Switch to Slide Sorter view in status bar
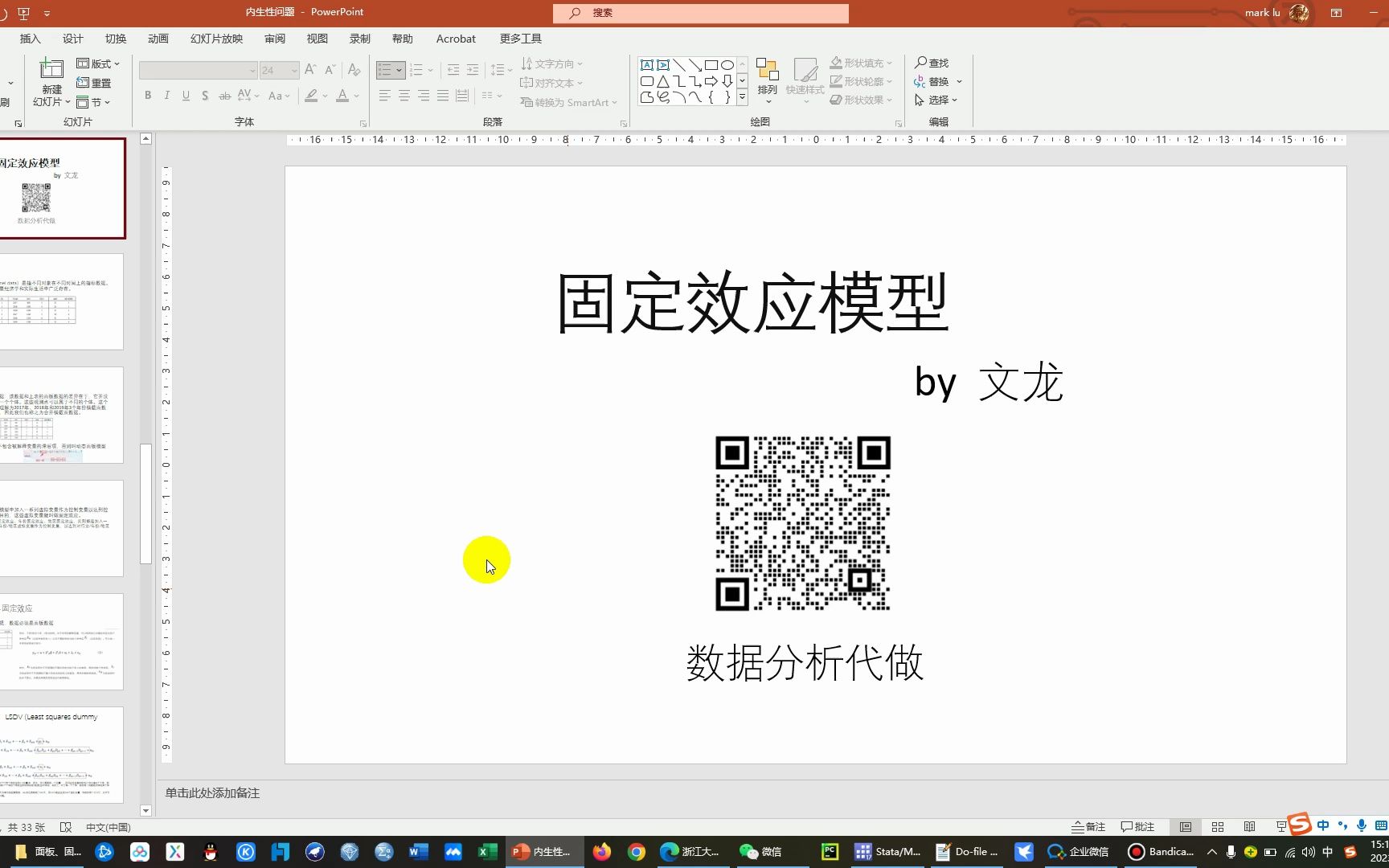 tap(1217, 826)
